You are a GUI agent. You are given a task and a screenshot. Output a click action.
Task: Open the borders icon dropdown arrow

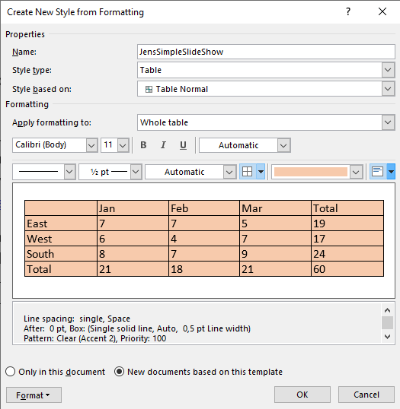[x=261, y=172]
